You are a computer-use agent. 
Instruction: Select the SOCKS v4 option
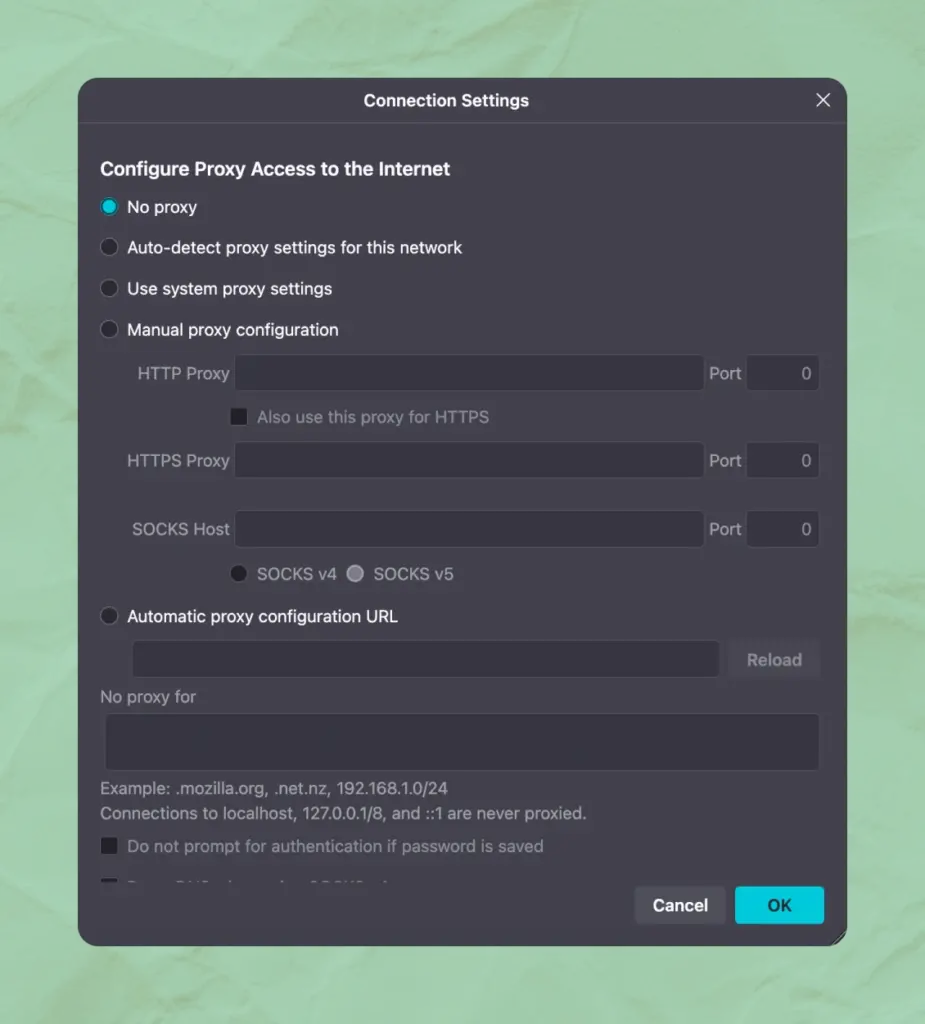(239, 573)
